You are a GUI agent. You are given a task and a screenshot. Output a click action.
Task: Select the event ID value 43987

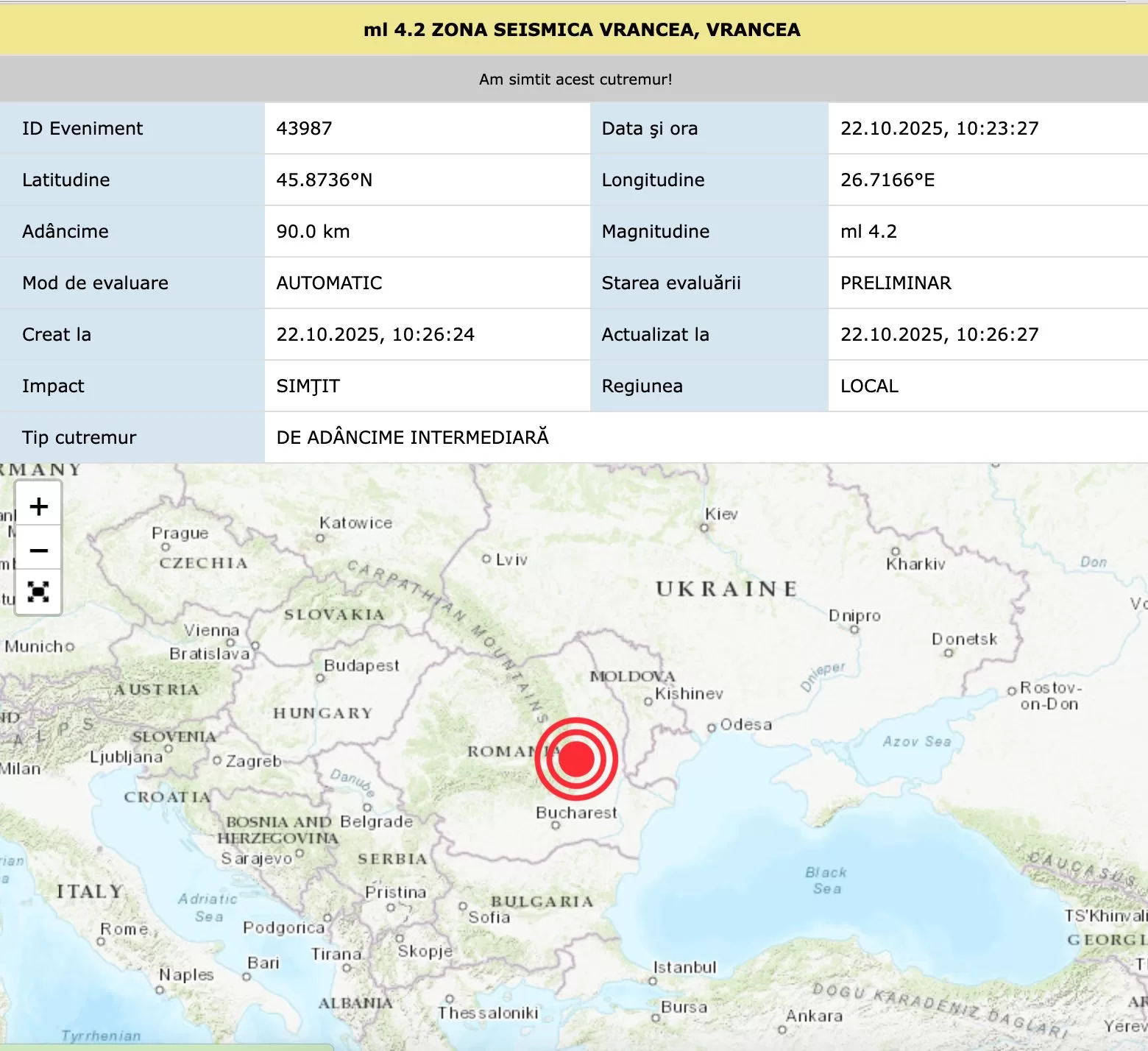click(305, 129)
